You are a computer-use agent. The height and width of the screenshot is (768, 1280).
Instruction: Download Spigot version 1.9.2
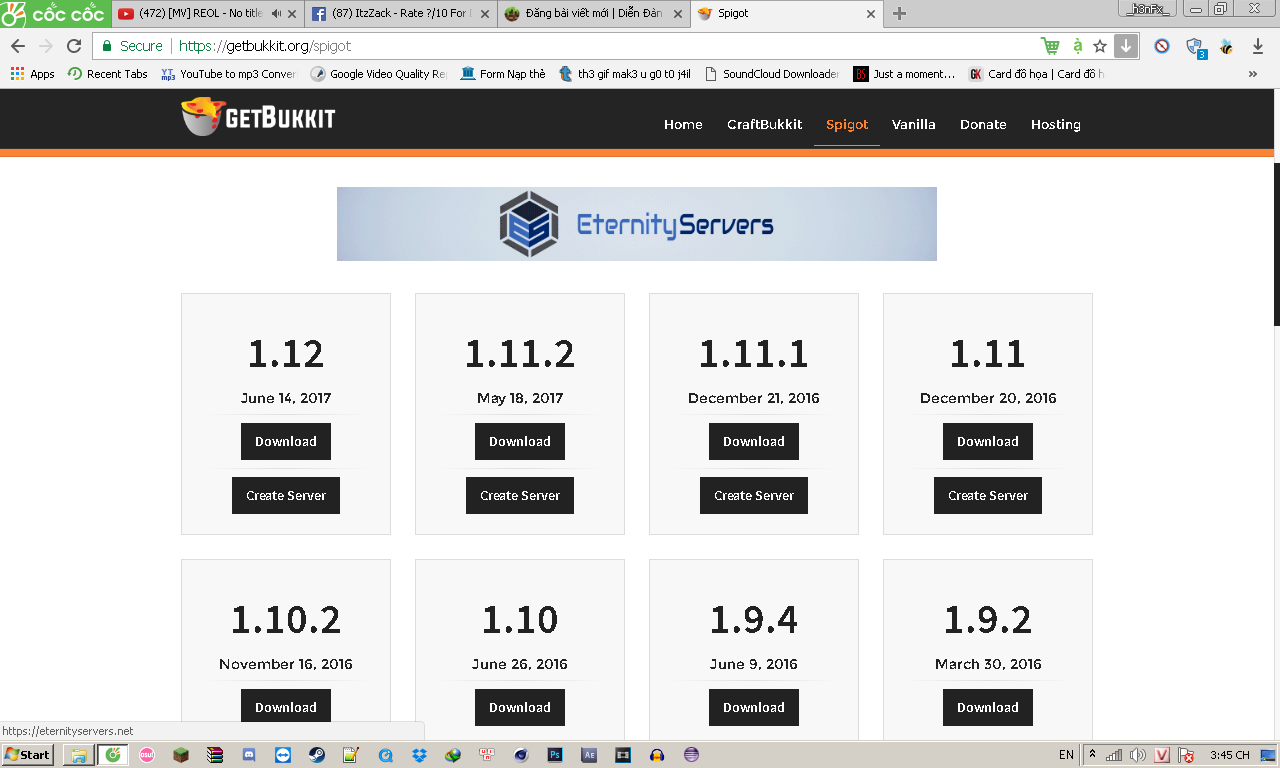pyautogui.click(x=988, y=707)
